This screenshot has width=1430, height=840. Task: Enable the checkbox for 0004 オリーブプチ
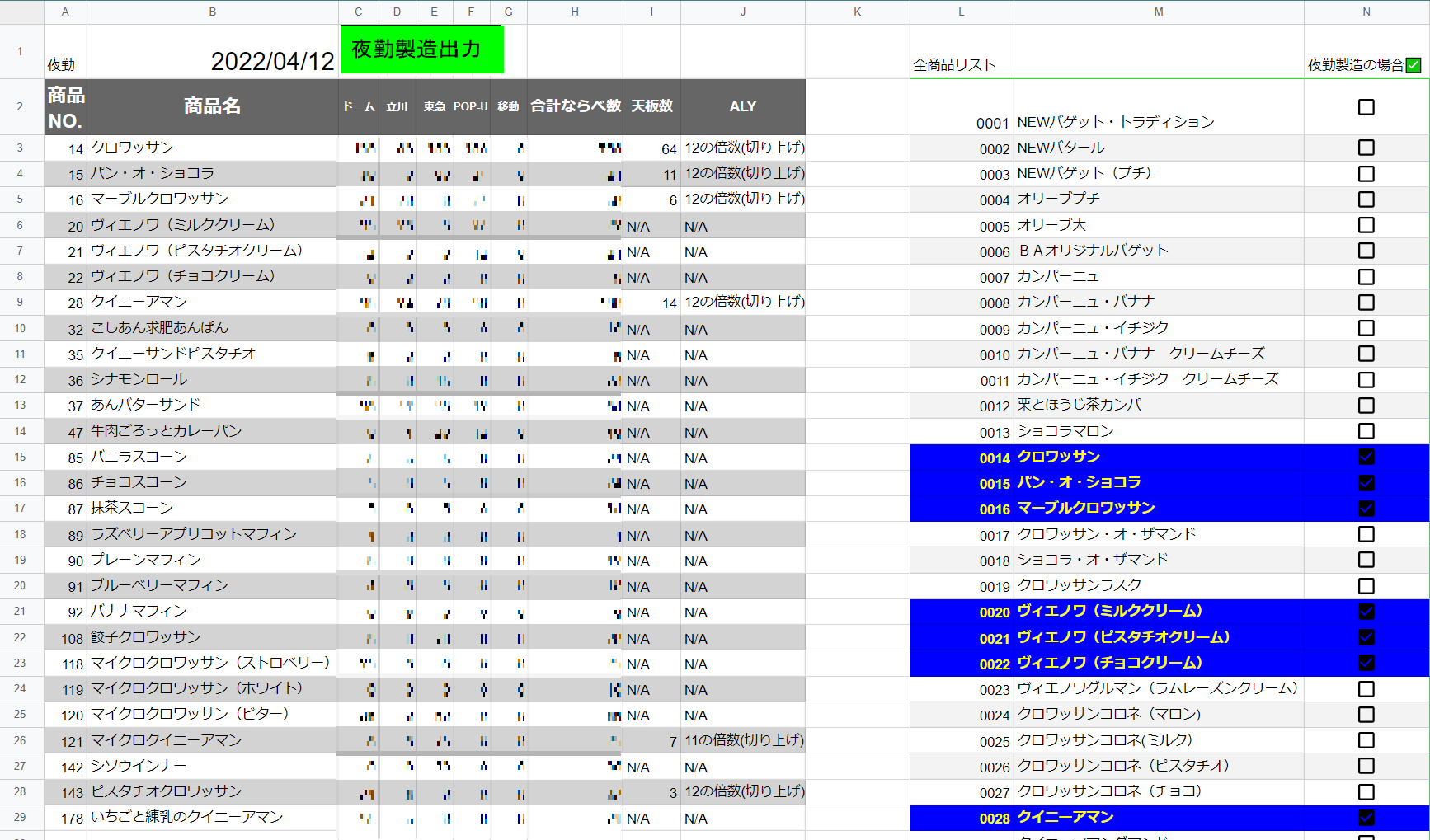click(x=1366, y=199)
